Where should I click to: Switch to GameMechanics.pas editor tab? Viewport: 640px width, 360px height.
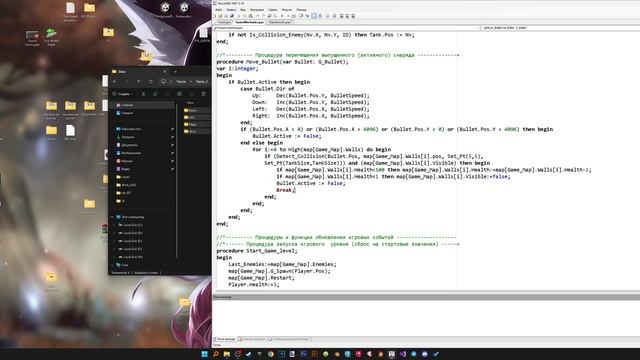coord(249,22)
